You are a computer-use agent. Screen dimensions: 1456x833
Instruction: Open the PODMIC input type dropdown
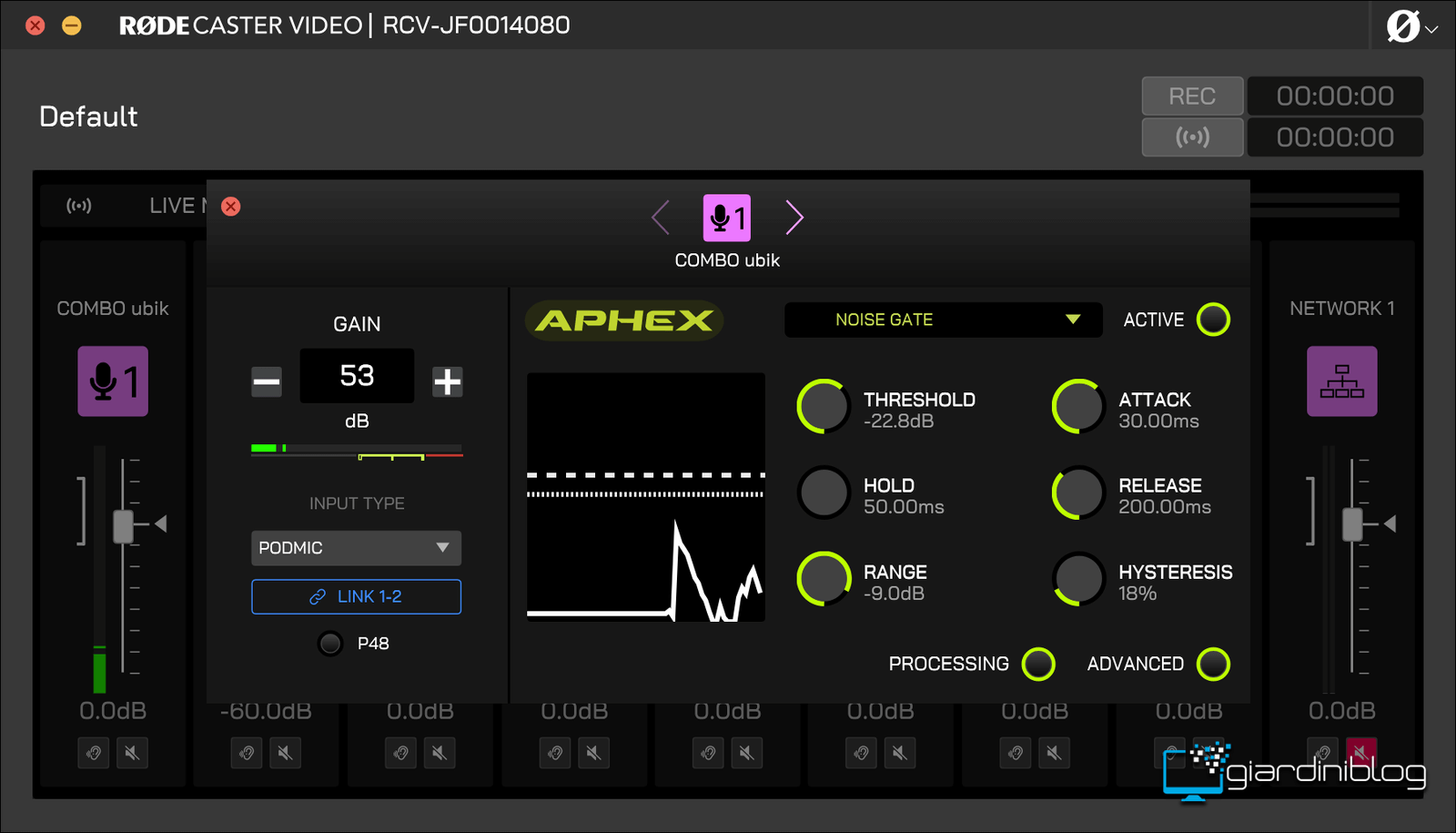tap(356, 548)
